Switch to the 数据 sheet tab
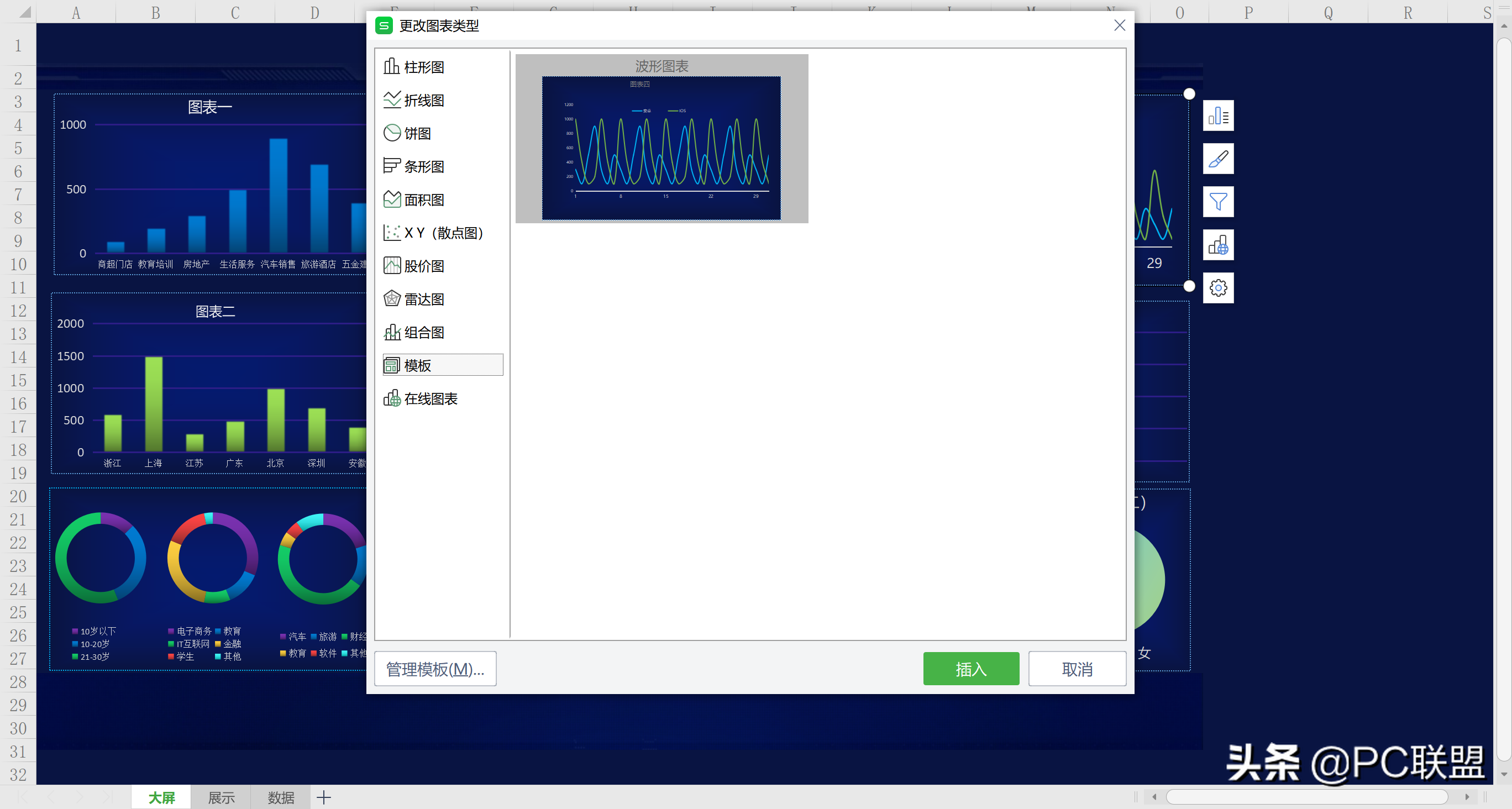Viewport: 1512px width, 809px height. click(x=281, y=797)
